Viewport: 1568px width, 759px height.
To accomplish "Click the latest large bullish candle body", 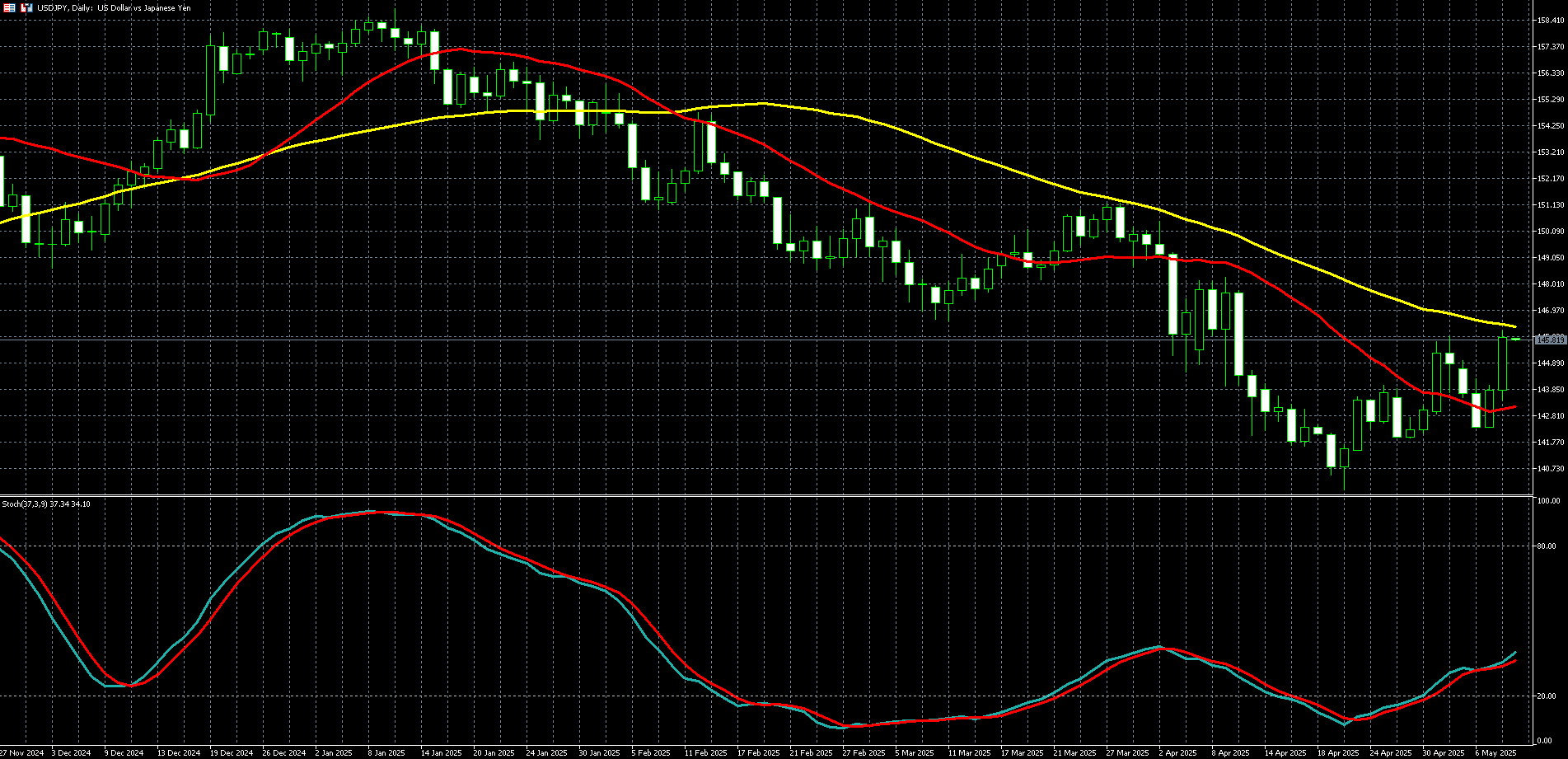I will (1503, 364).
